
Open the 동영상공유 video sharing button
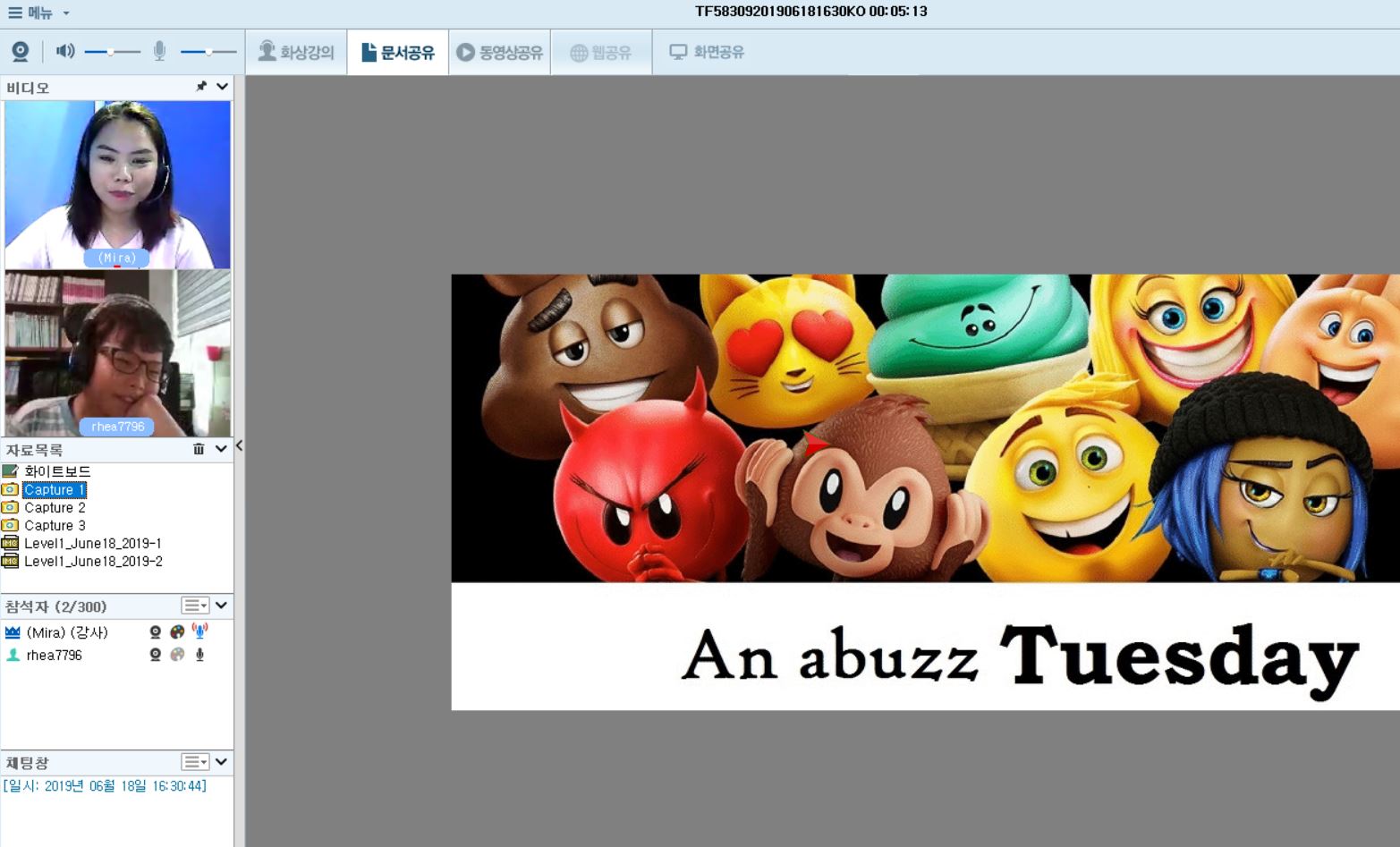[x=500, y=52]
